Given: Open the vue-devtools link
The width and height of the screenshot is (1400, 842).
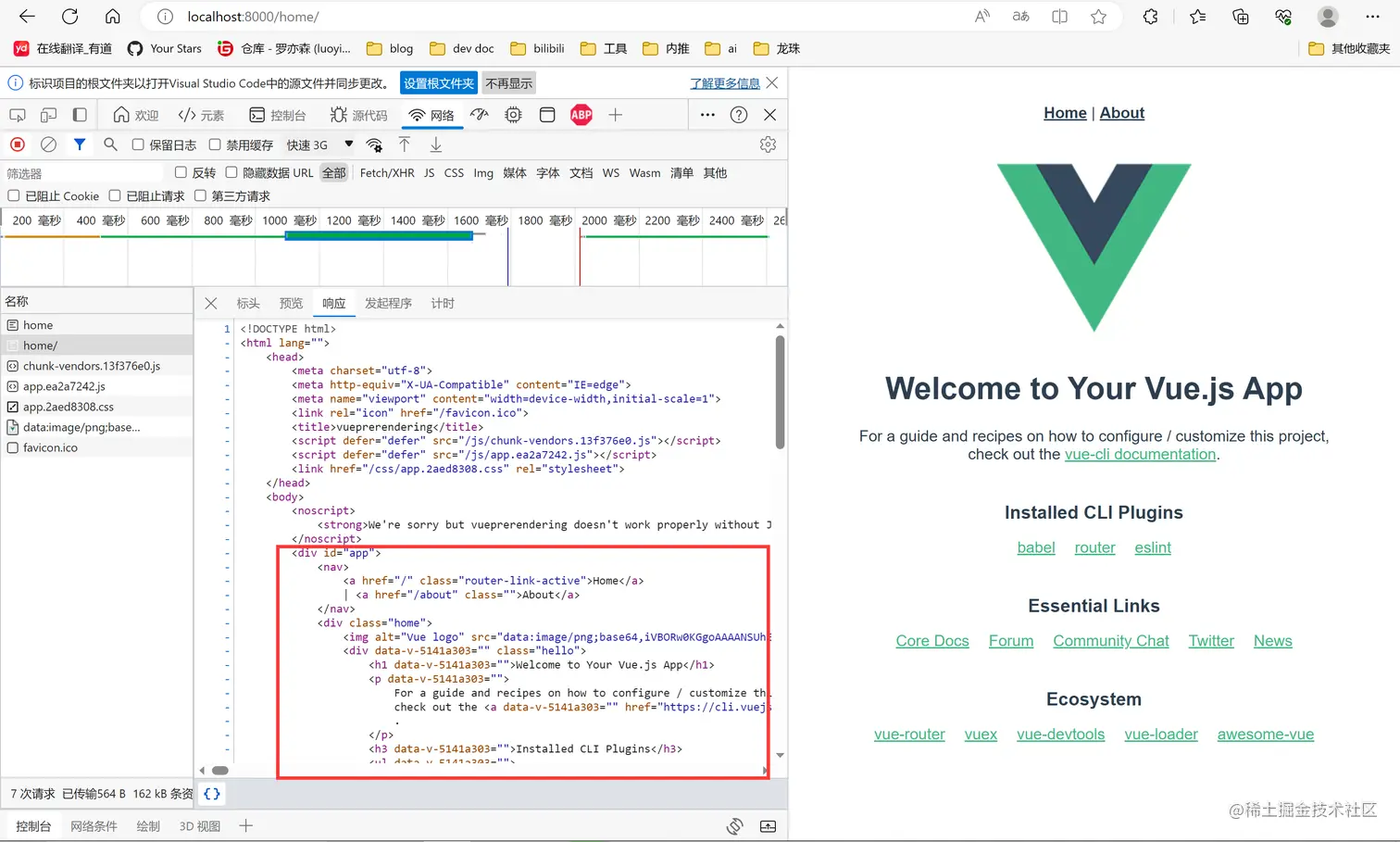Looking at the screenshot, I should (1060, 735).
